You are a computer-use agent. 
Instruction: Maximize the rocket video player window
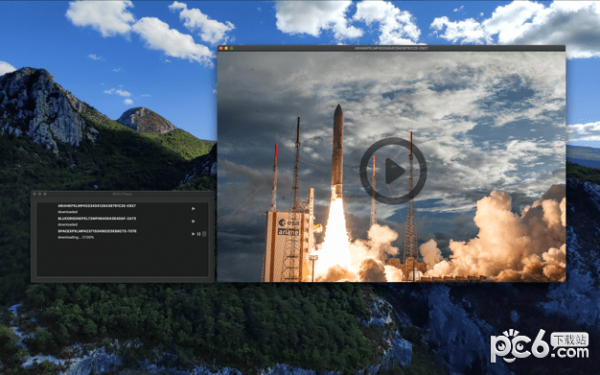pos(231,48)
